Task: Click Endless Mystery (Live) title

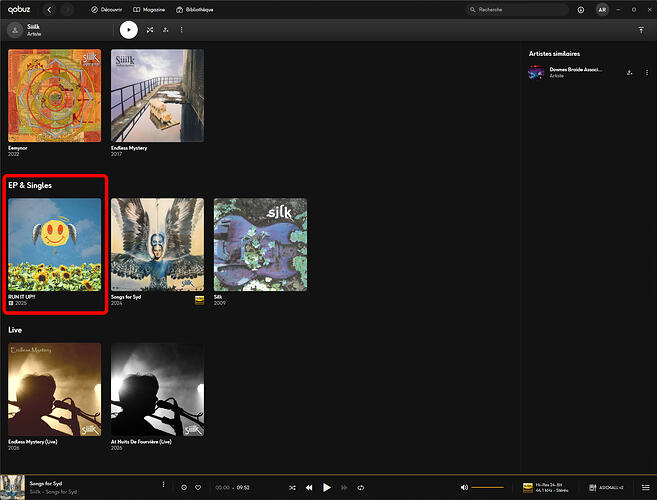Action: click(33, 442)
